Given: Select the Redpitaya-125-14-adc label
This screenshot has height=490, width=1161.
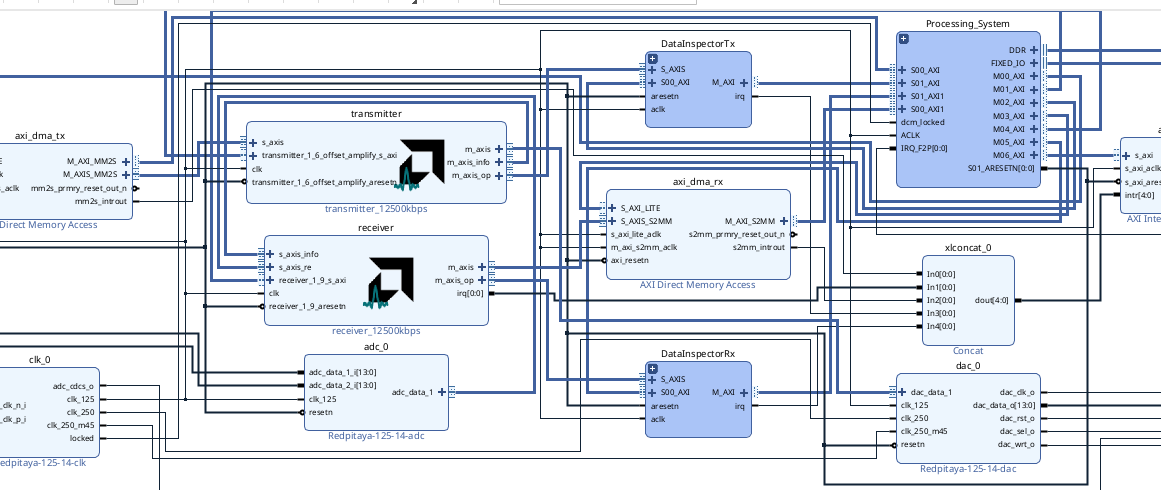Looking at the screenshot, I should tap(376, 436).
